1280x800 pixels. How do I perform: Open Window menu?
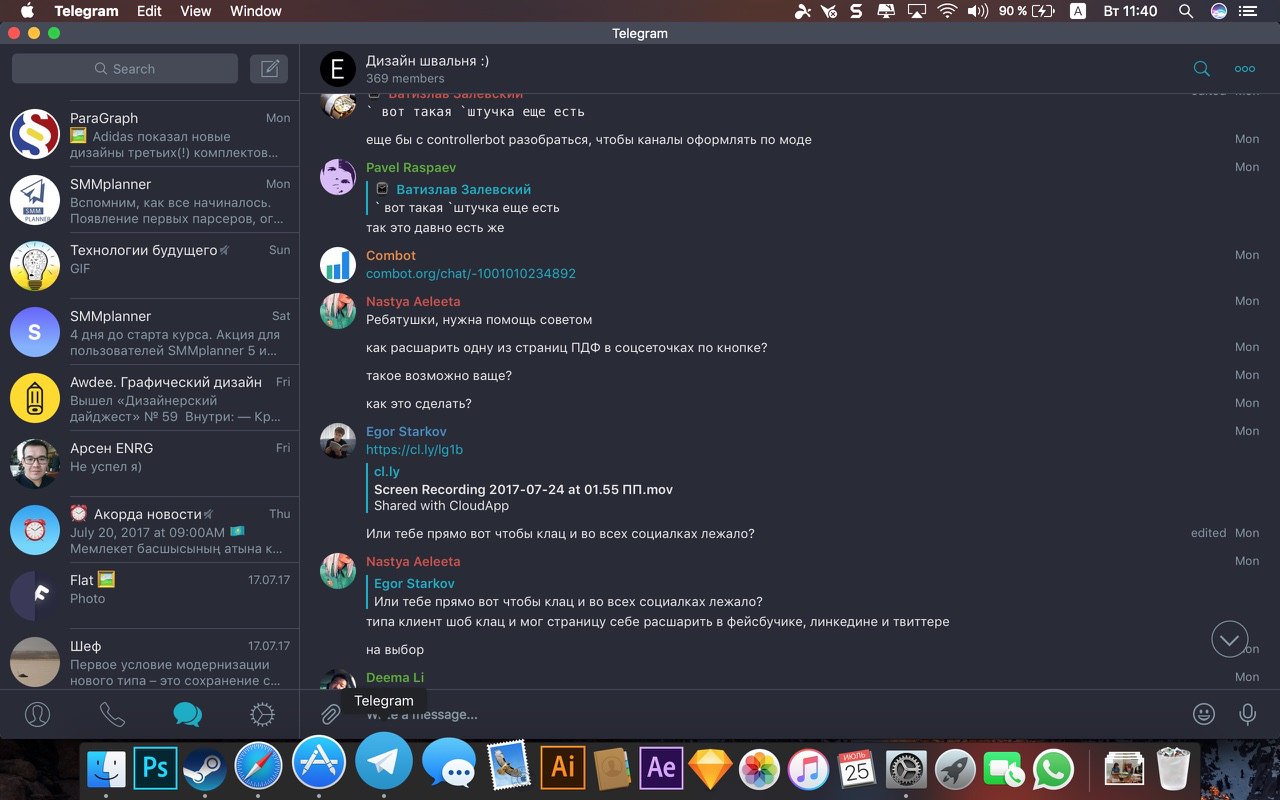[255, 11]
